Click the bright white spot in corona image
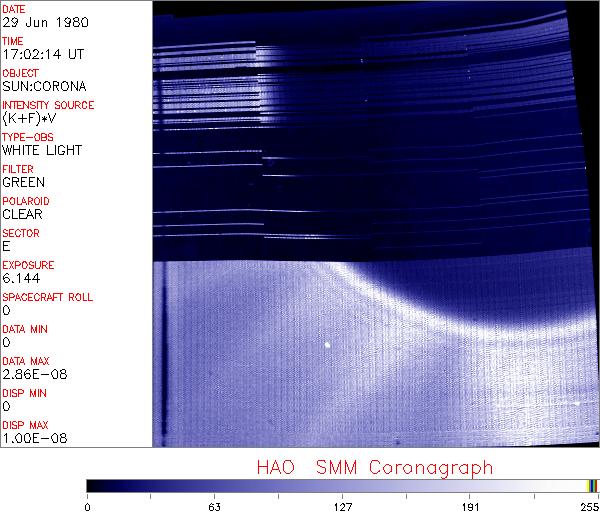600x512 pixels. click(327, 346)
